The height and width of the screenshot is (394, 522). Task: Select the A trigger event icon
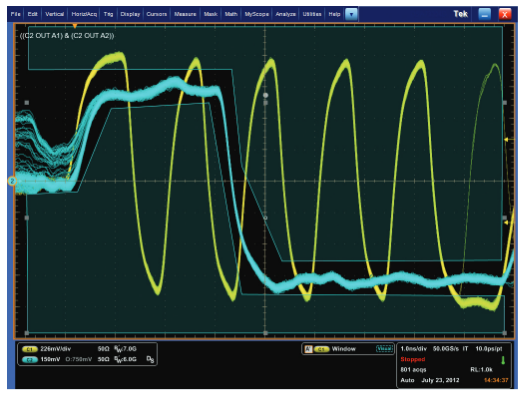[308, 349]
